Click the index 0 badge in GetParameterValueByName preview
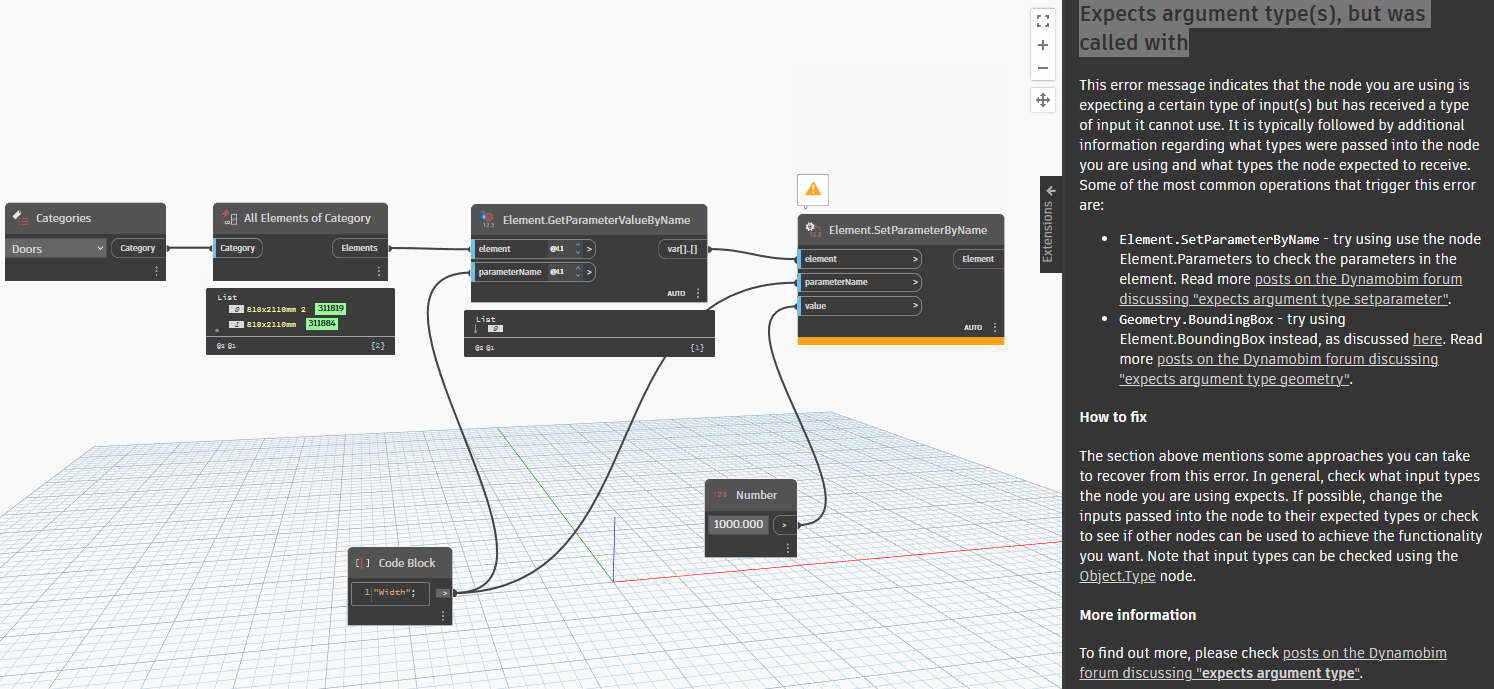The width and height of the screenshot is (1494, 689). [496, 328]
